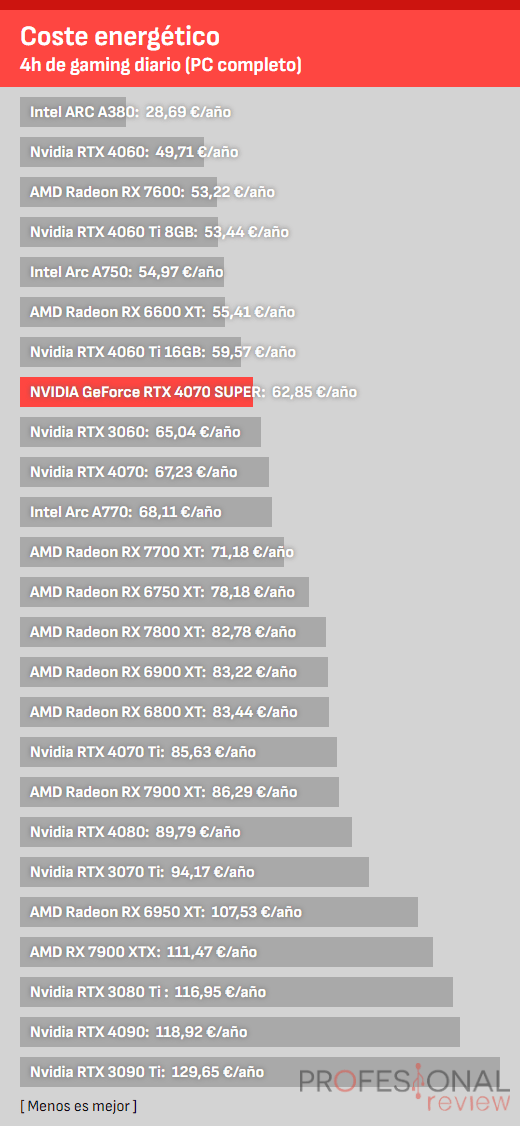
Task: Click the Intel ARC A380 bar
Action: click(x=73, y=112)
